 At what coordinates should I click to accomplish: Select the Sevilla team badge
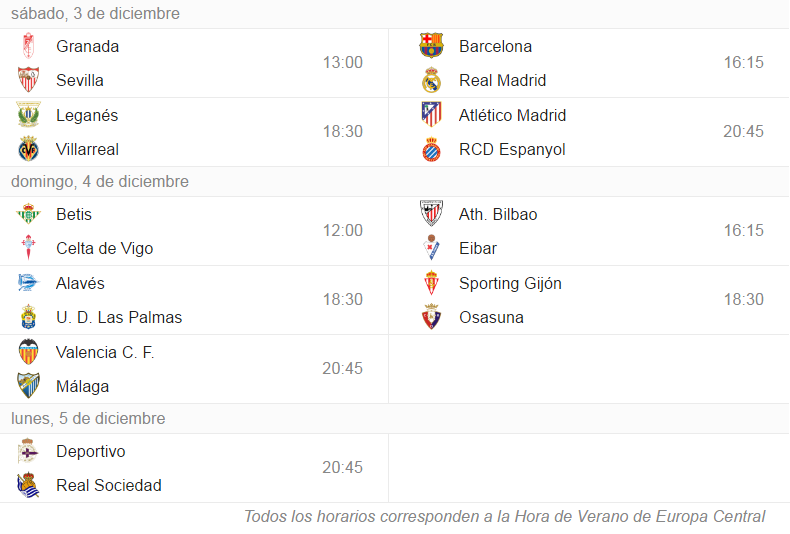coord(28,80)
